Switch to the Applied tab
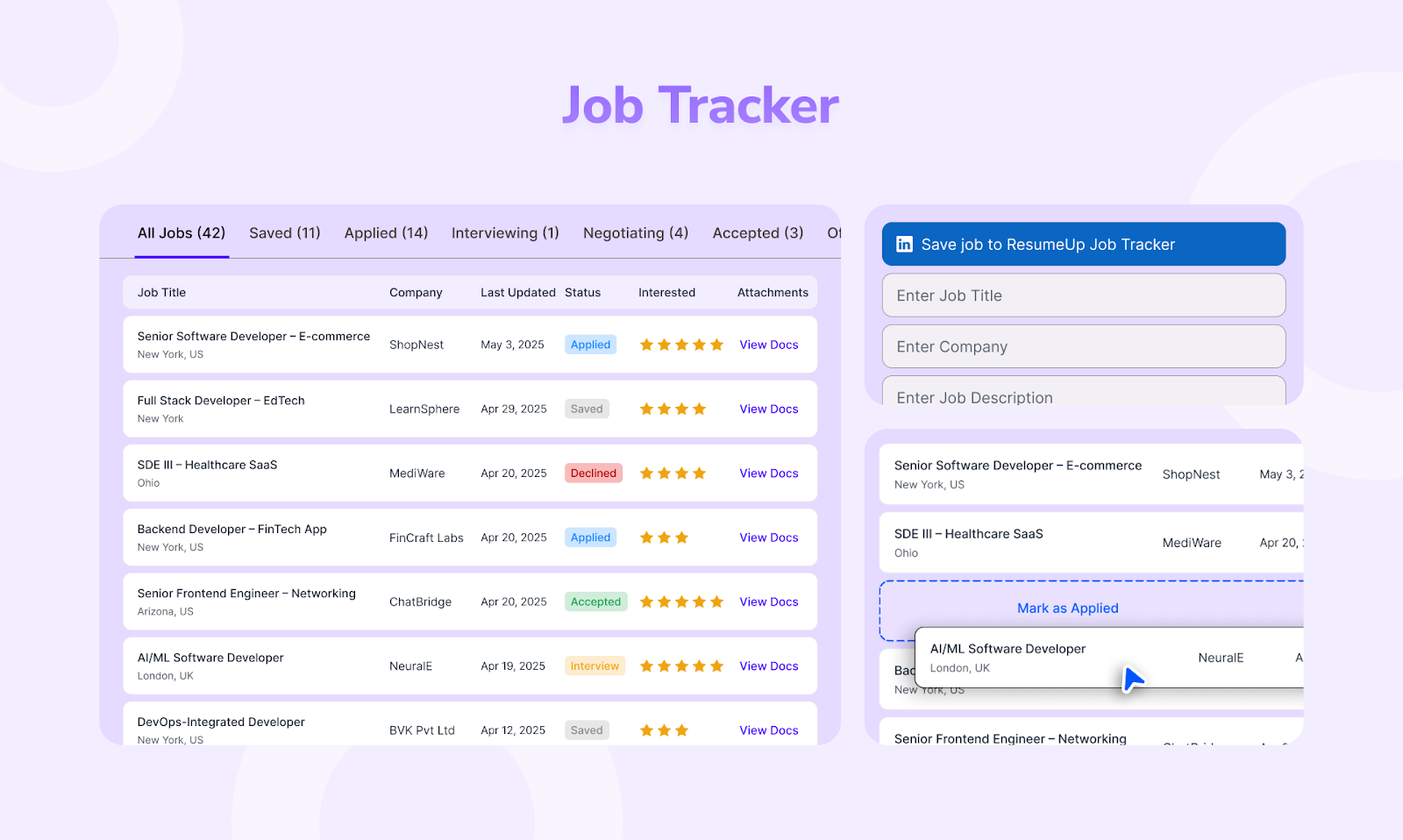Viewport: 1403px width, 840px height. (x=386, y=232)
